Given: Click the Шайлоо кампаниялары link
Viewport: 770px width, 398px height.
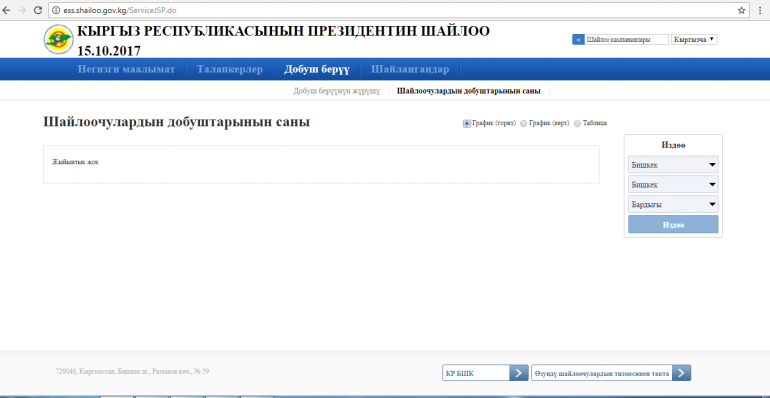Looking at the screenshot, I should tap(626, 40).
